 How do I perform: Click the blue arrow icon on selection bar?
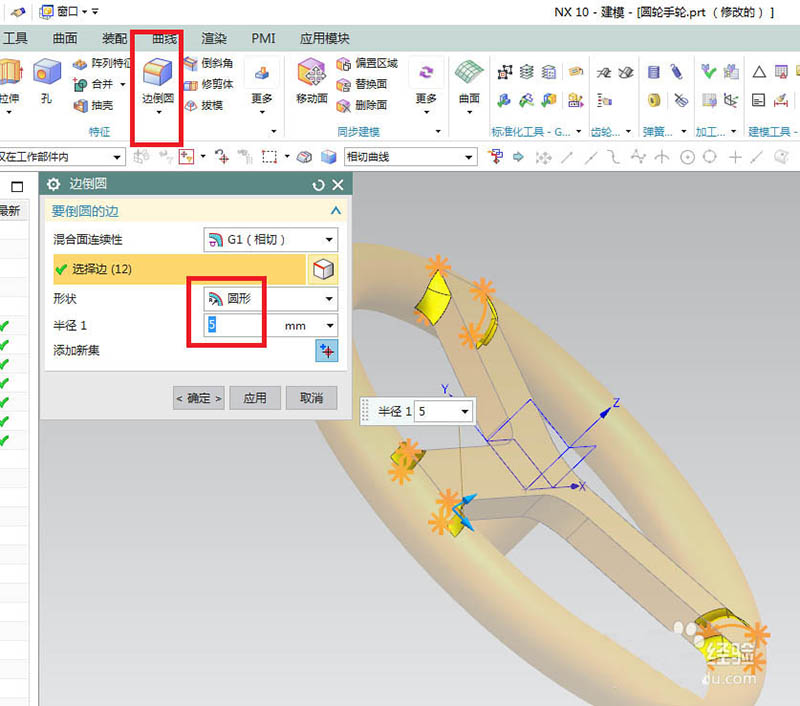518,157
